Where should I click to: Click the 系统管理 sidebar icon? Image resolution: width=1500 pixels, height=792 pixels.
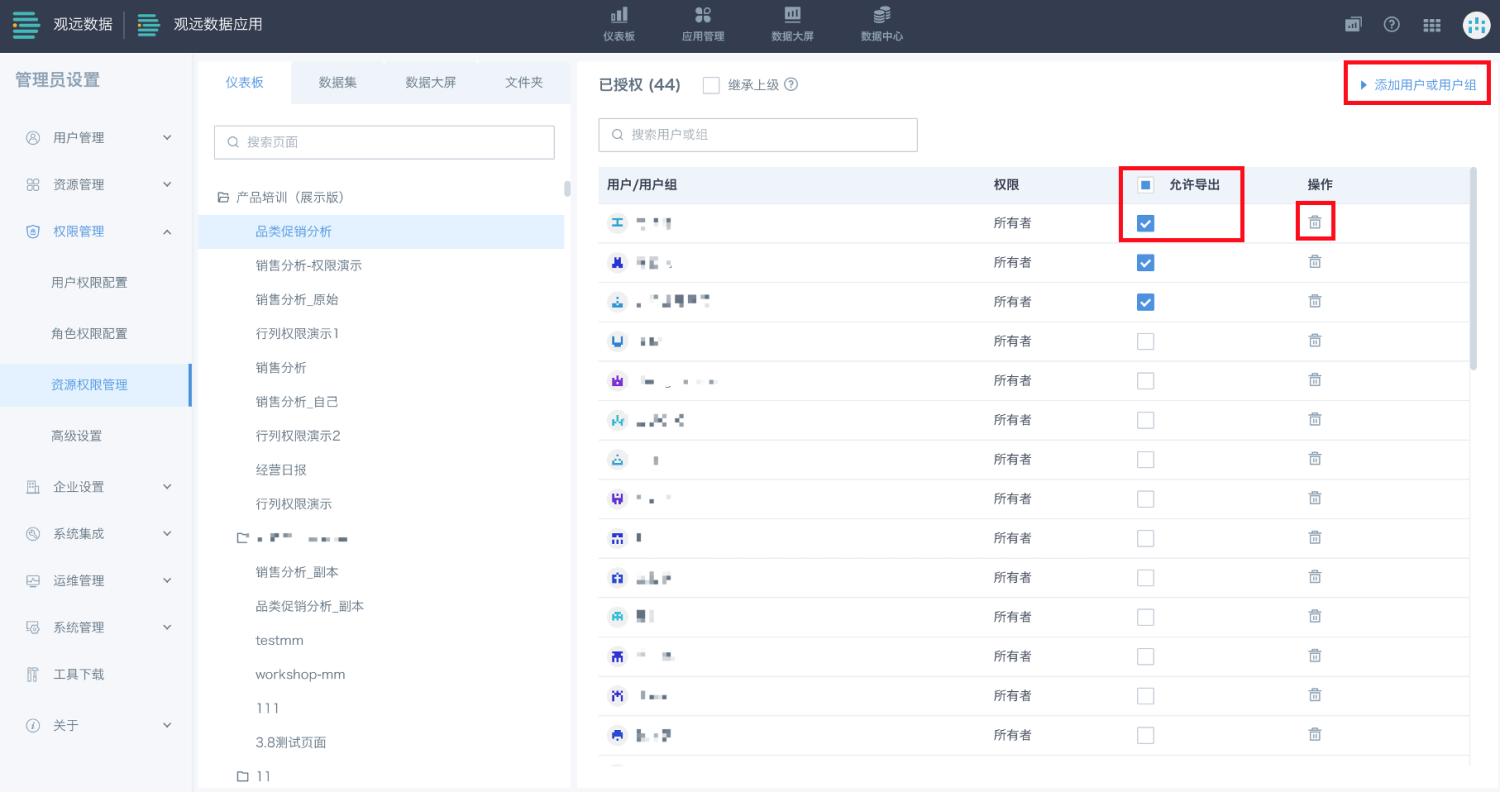[33, 628]
